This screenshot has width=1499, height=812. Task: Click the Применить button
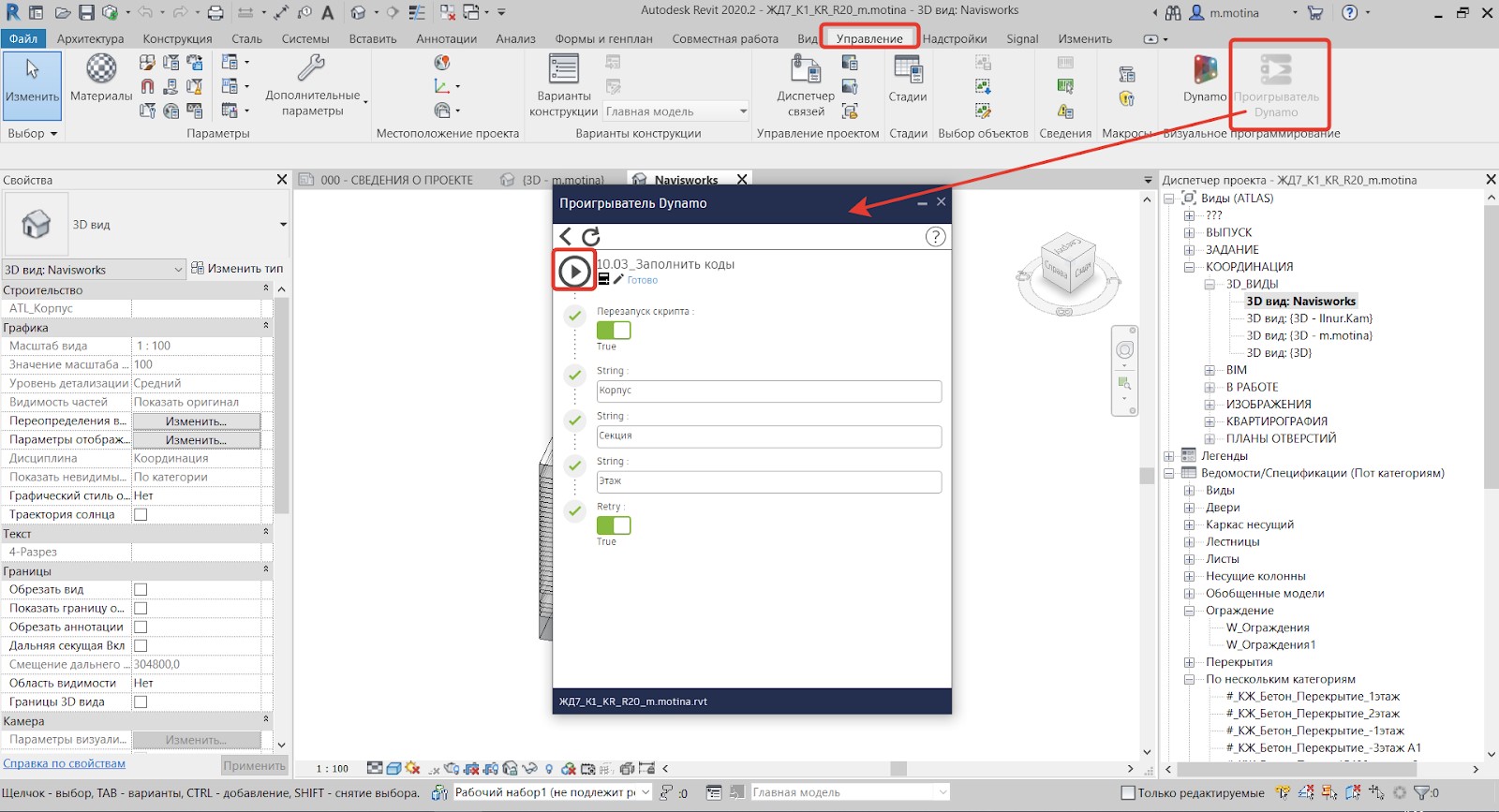click(254, 765)
